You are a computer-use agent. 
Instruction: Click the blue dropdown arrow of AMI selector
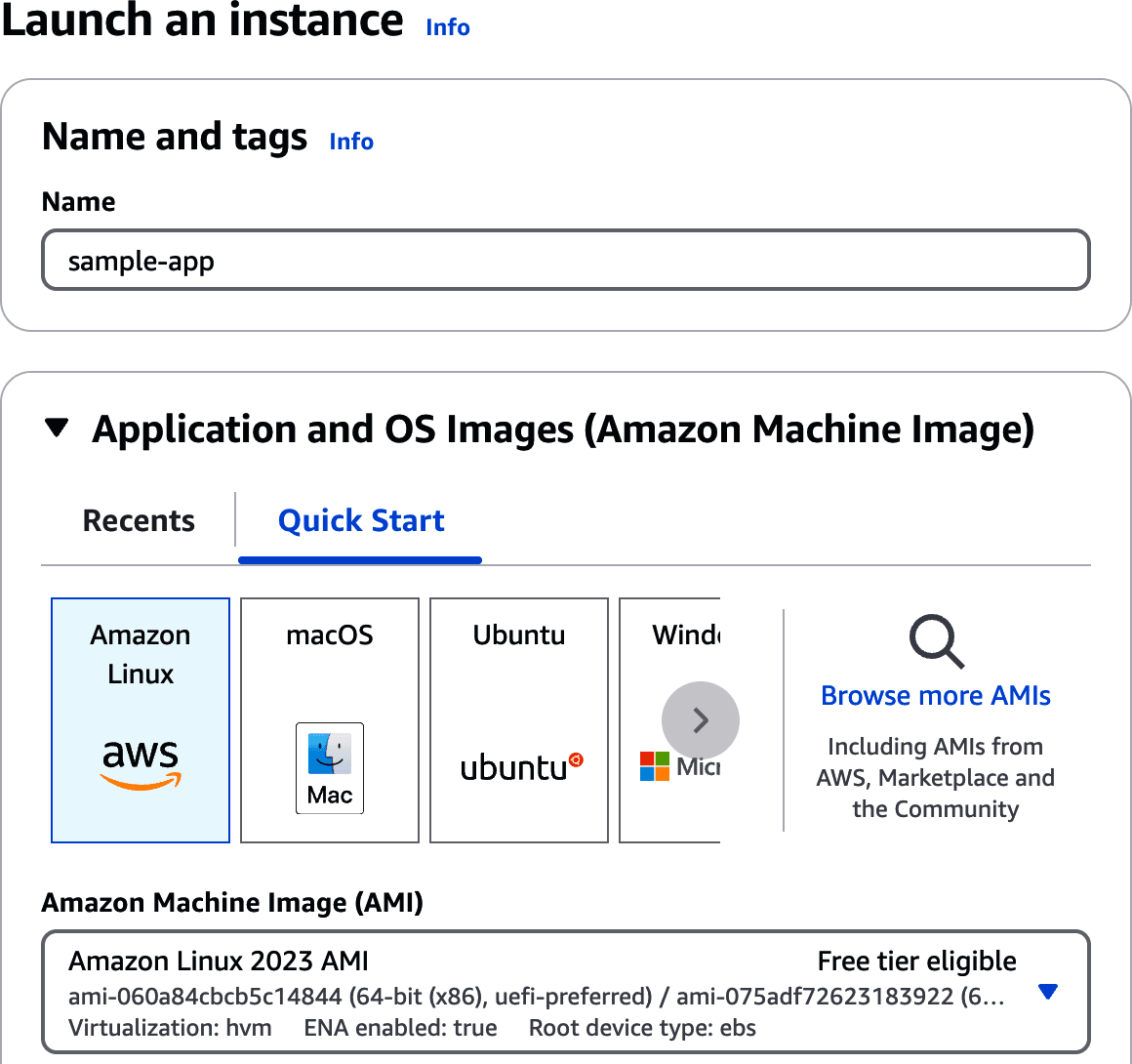(1047, 991)
